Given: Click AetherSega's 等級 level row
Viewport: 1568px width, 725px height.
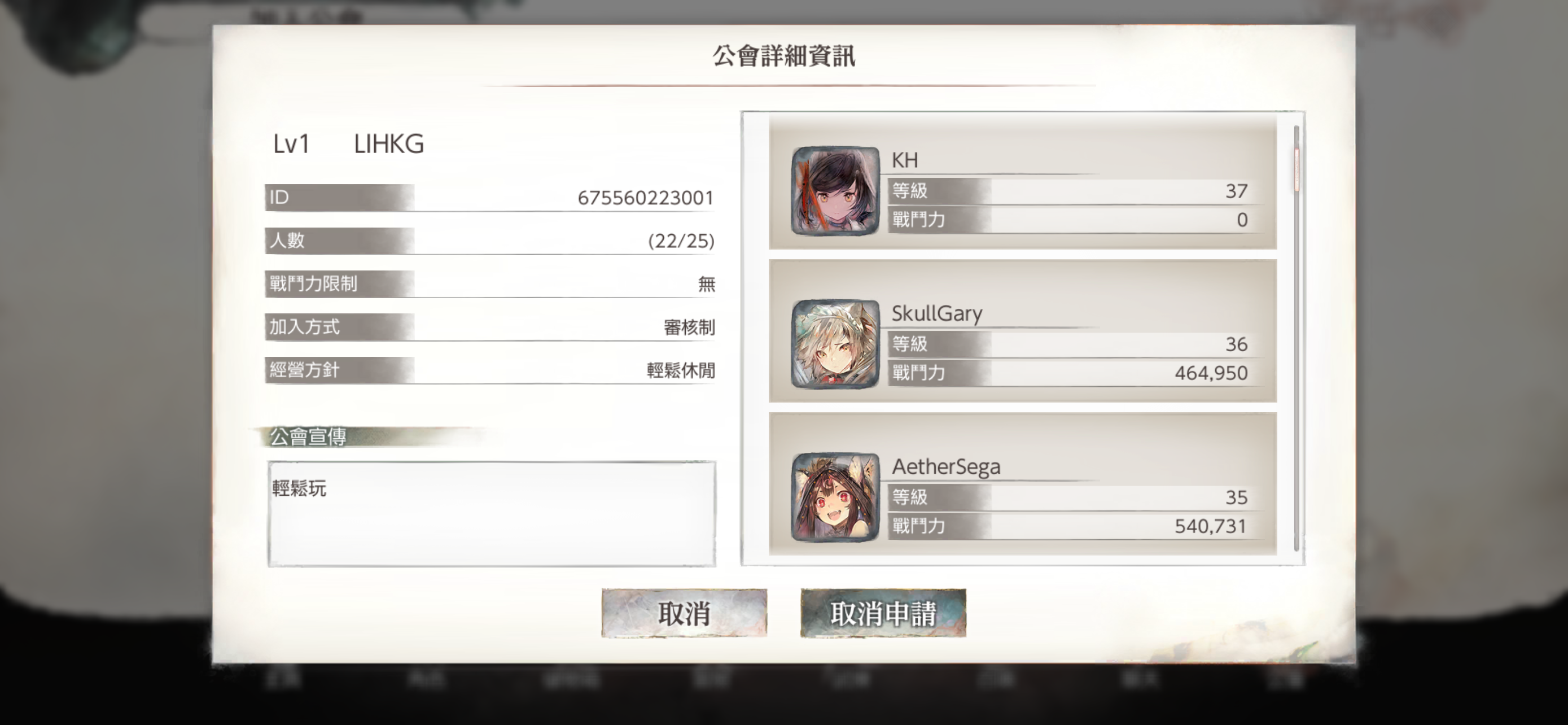Looking at the screenshot, I should click(x=1074, y=497).
